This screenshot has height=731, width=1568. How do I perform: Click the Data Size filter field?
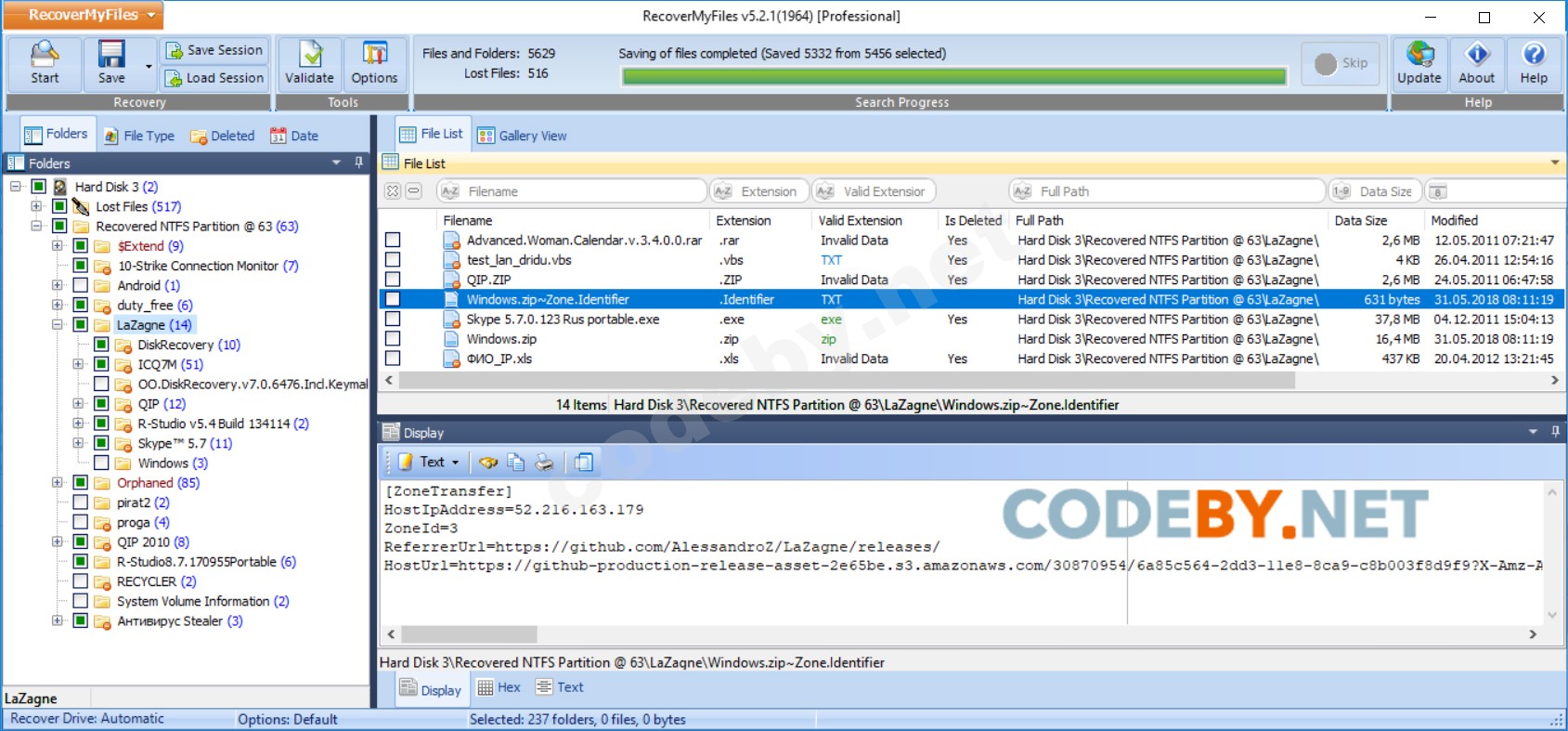1375,191
